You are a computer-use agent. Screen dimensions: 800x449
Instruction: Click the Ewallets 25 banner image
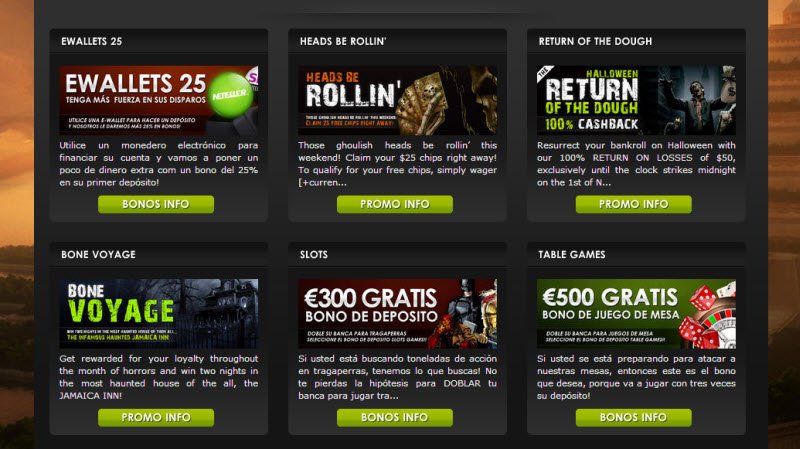click(159, 100)
